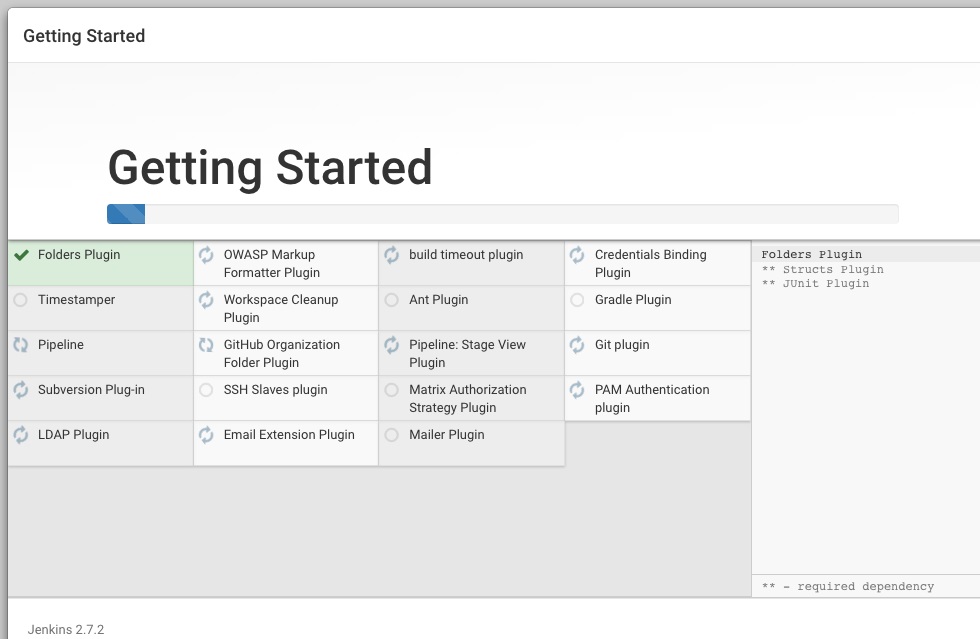Viewport: 980px width, 639px height.
Task: Click the 'Git plugin' label
Action: coord(622,345)
